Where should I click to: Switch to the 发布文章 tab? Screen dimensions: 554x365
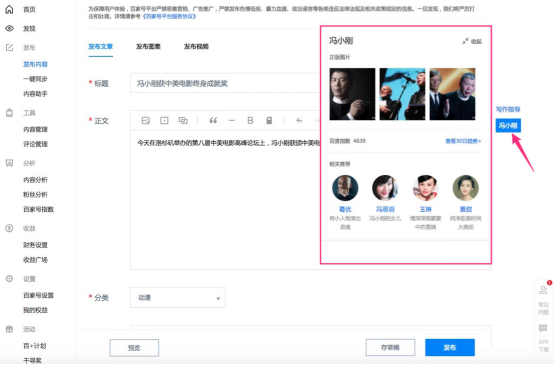100,46
